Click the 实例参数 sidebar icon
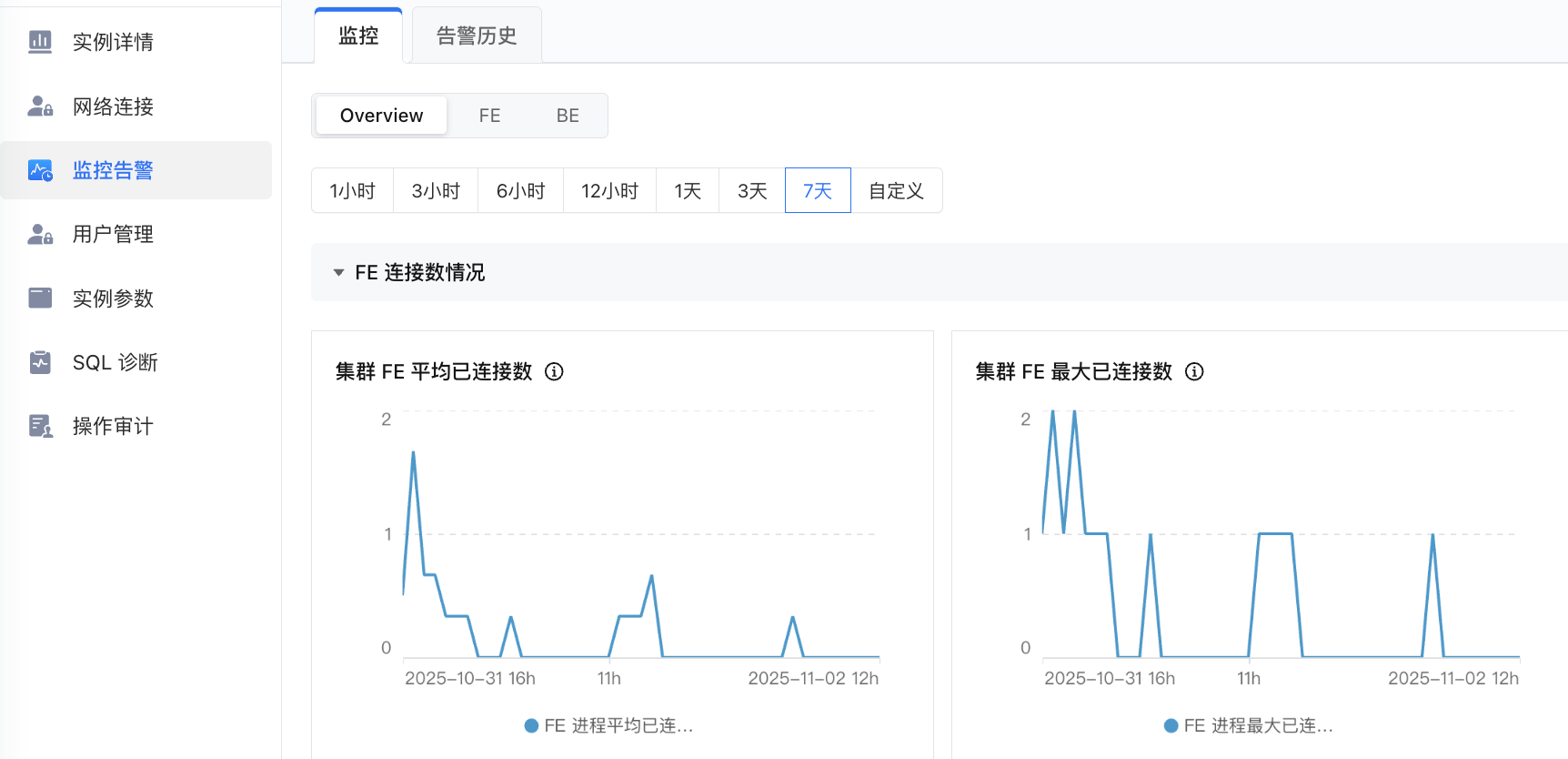1568x759 pixels. [40, 298]
